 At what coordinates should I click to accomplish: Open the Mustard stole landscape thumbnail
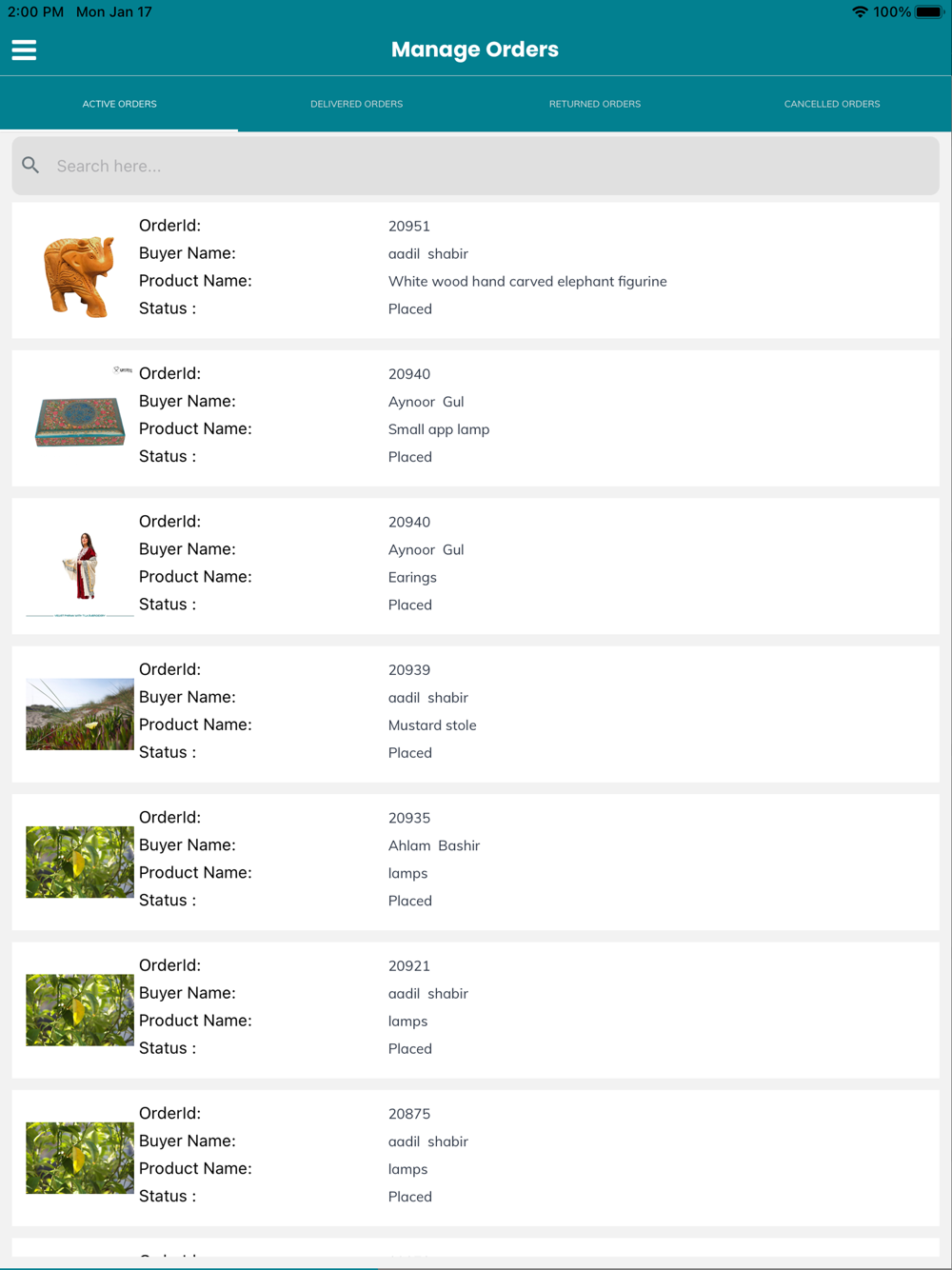(80, 714)
